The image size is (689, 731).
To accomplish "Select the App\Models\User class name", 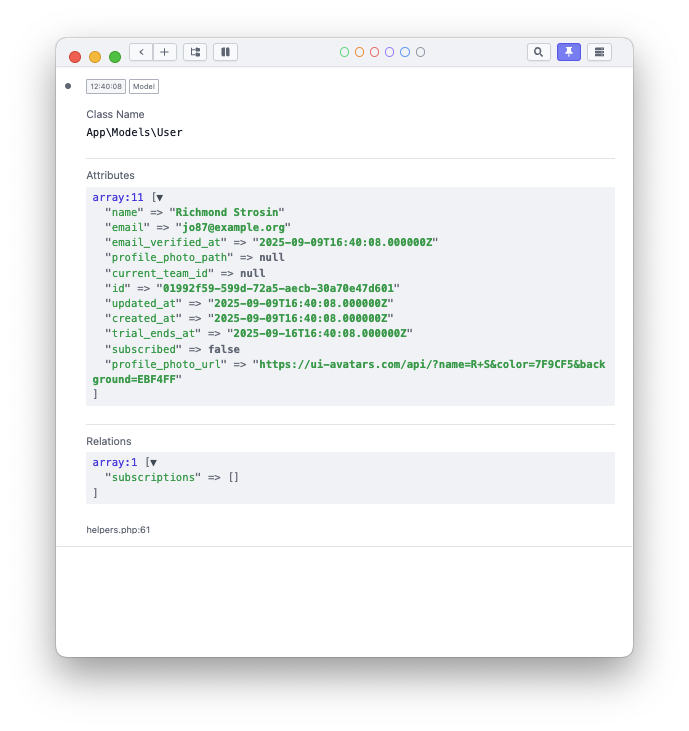I will click(x=134, y=132).
